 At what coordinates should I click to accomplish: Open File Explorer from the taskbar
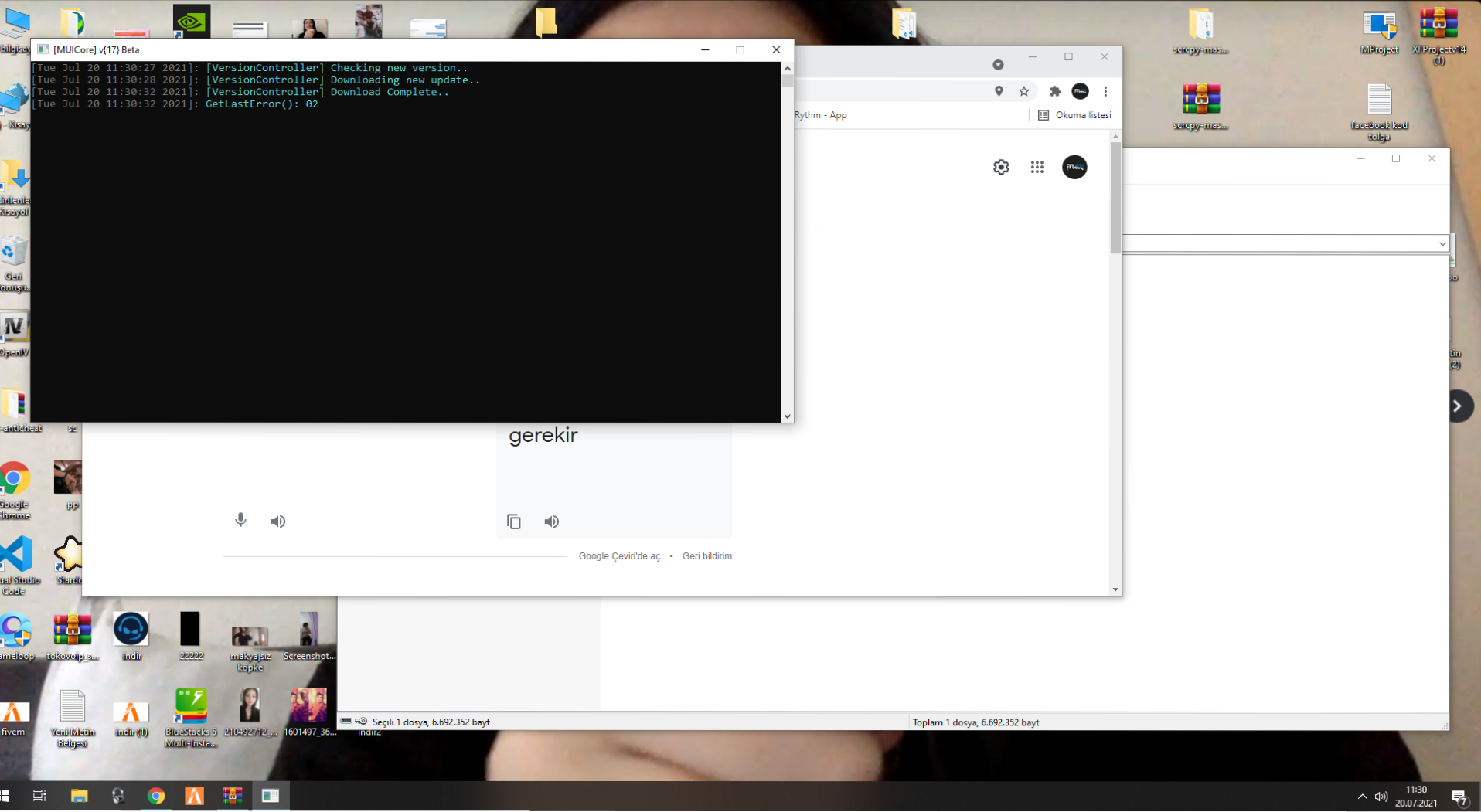pyautogui.click(x=79, y=796)
